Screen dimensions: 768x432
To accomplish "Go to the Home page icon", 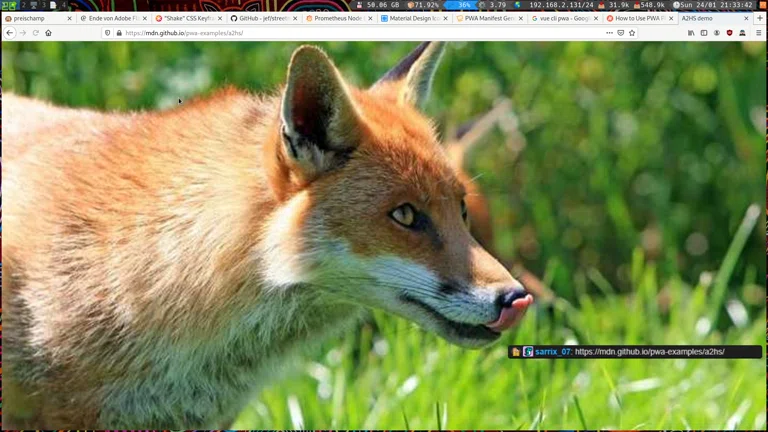I will click(x=48, y=33).
